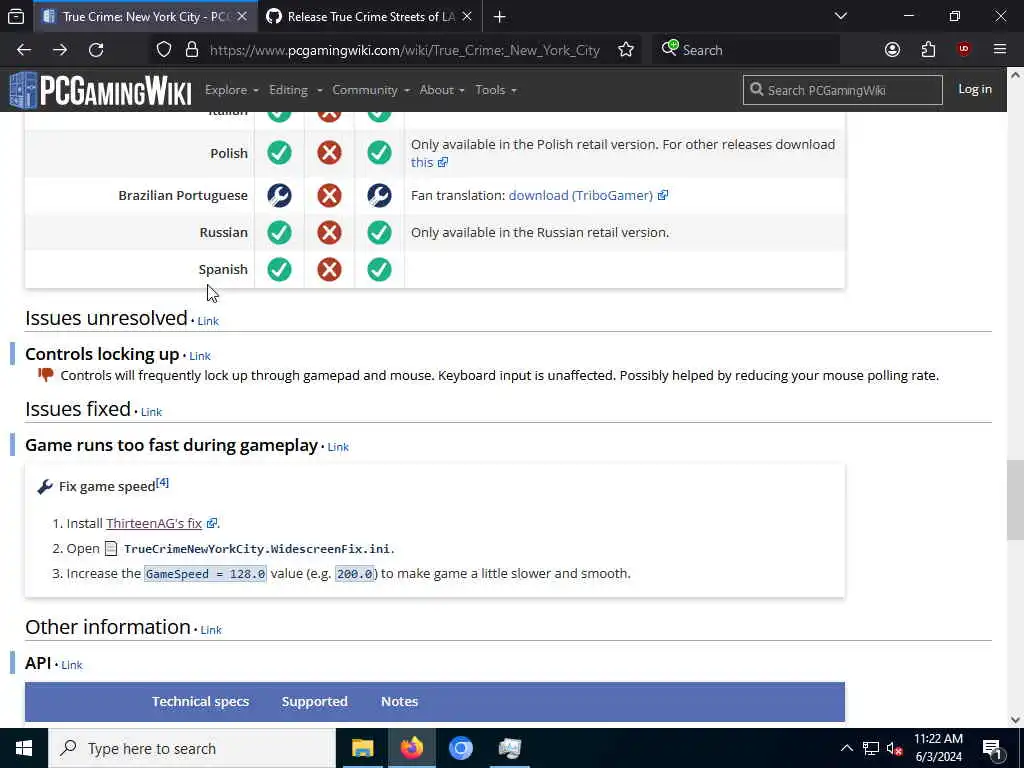The width and height of the screenshot is (1024, 768).
Task: Click Link next to Issues unresolved heading
Action: click(x=208, y=321)
